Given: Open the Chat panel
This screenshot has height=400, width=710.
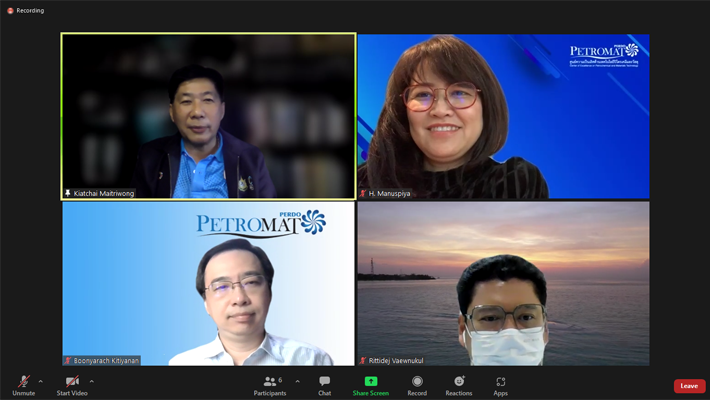Looking at the screenshot, I should point(324,384).
